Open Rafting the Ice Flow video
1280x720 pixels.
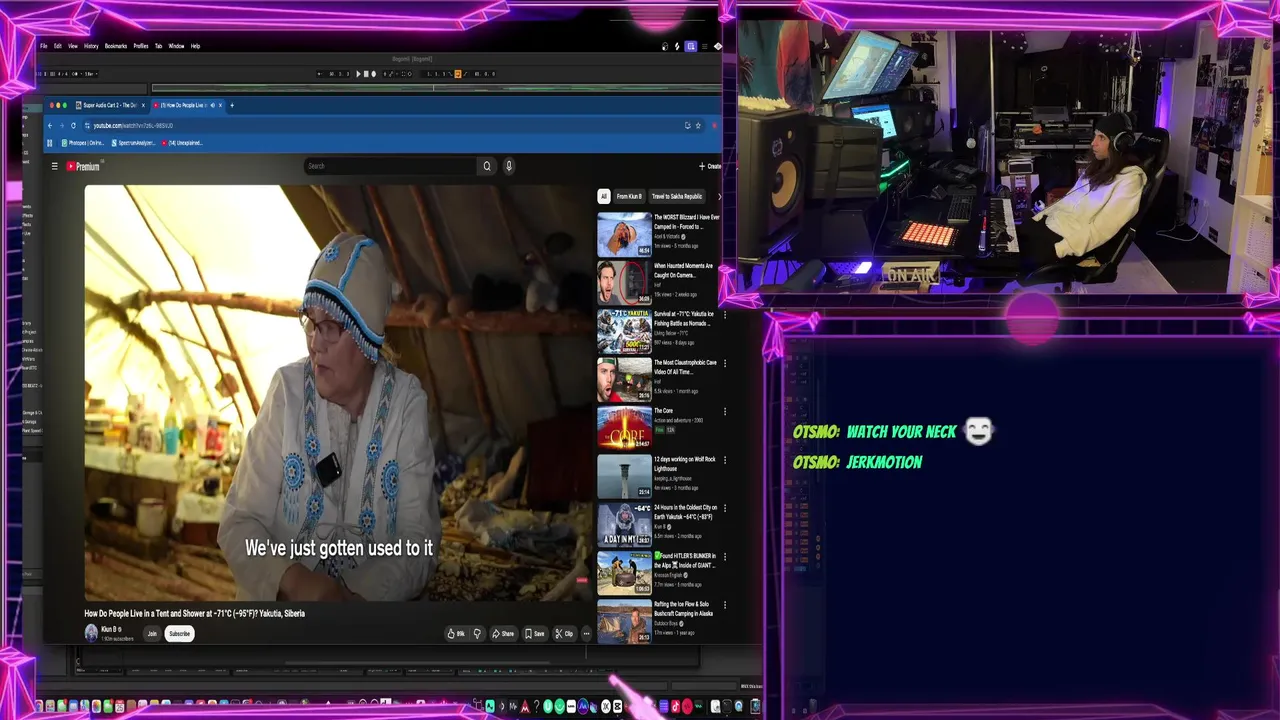pyautogui.click(x=625, y=621)
